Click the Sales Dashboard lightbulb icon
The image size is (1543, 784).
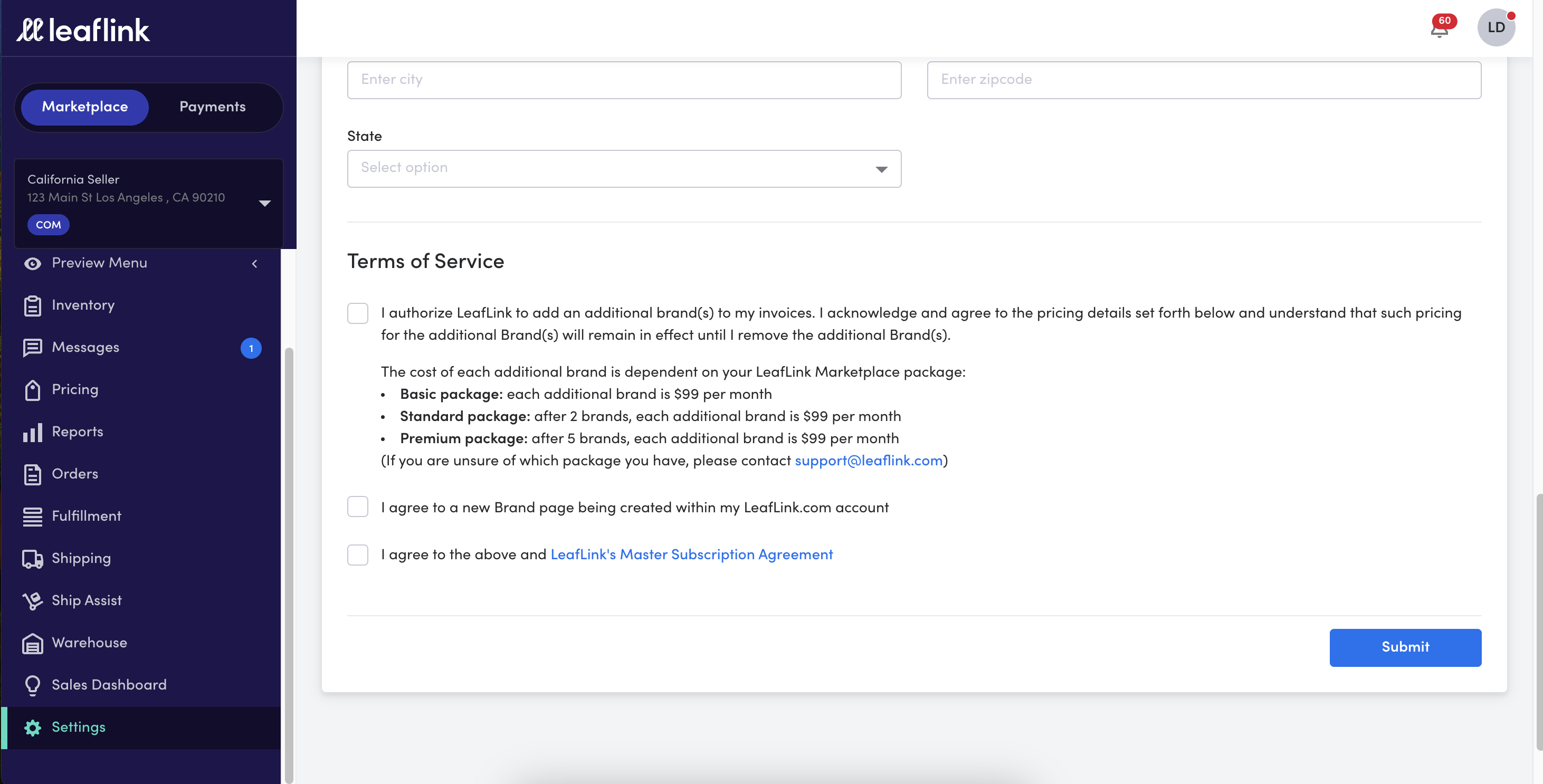point(32,685)
